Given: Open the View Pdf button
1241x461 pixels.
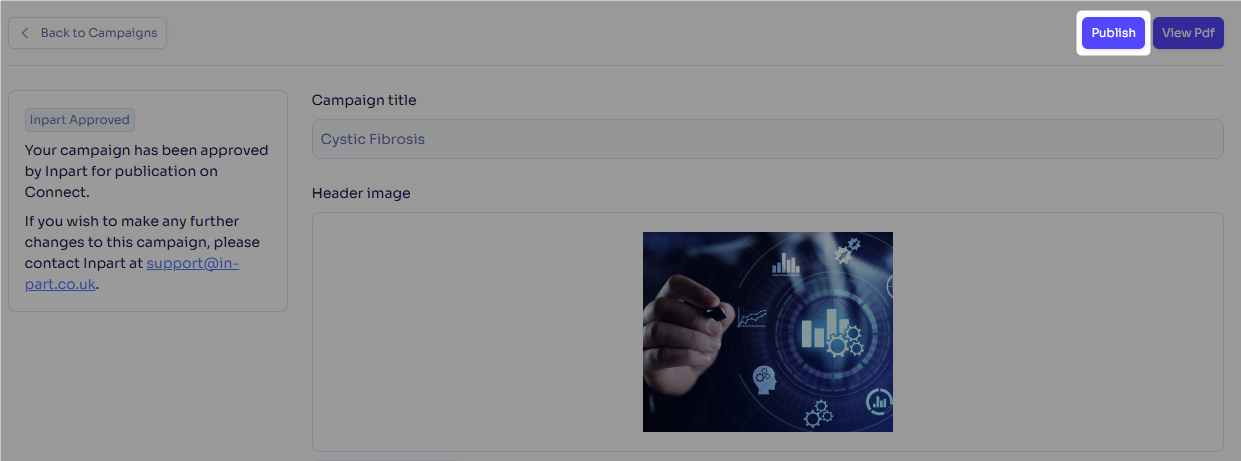Looking at the screenshot, I should (1188, 33).
